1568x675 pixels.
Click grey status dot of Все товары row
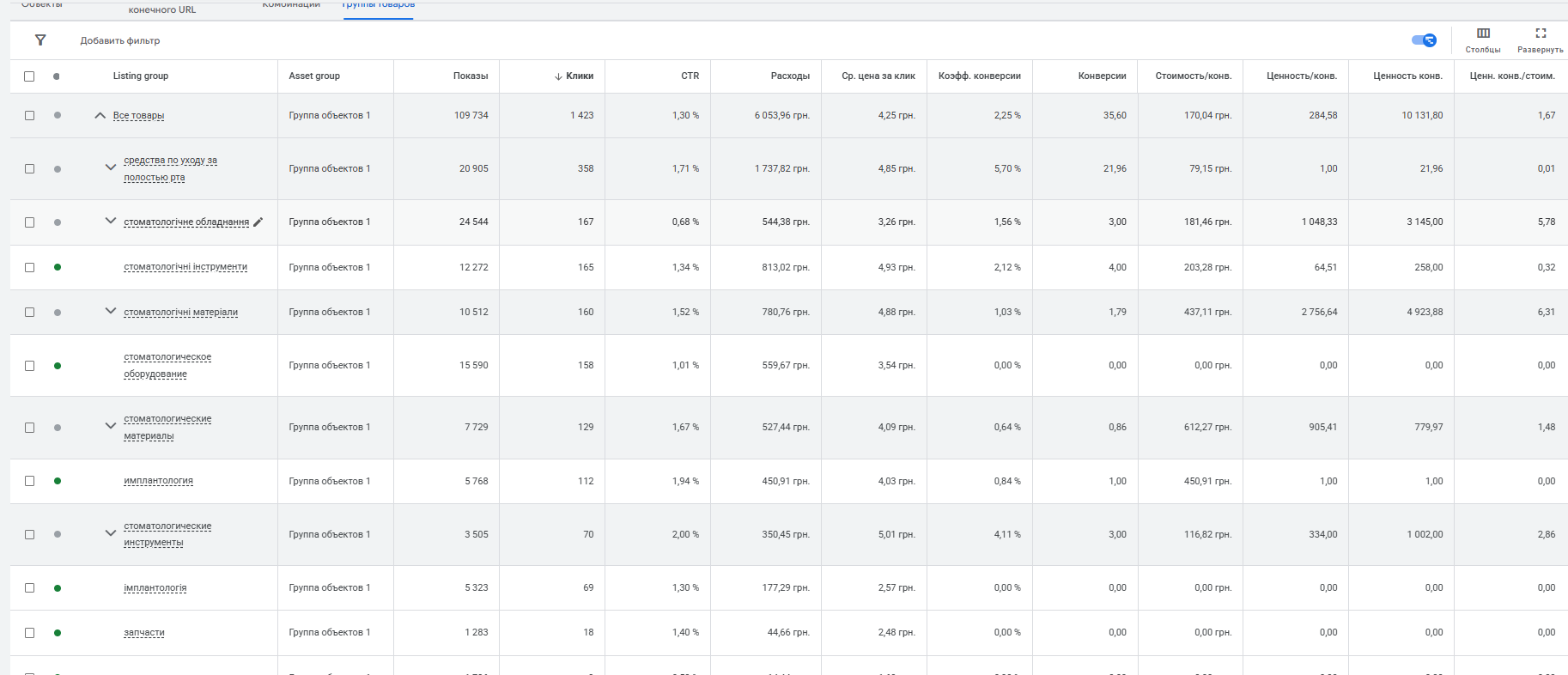pyautogui.click(x=58, y=115)
